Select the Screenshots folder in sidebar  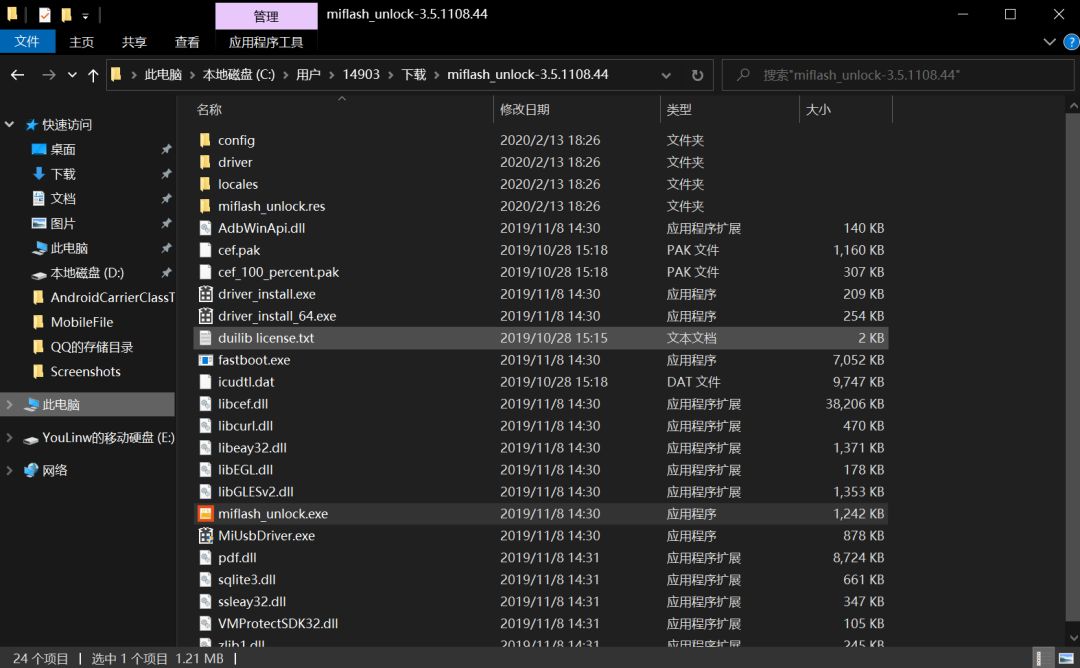coord(85,372)
